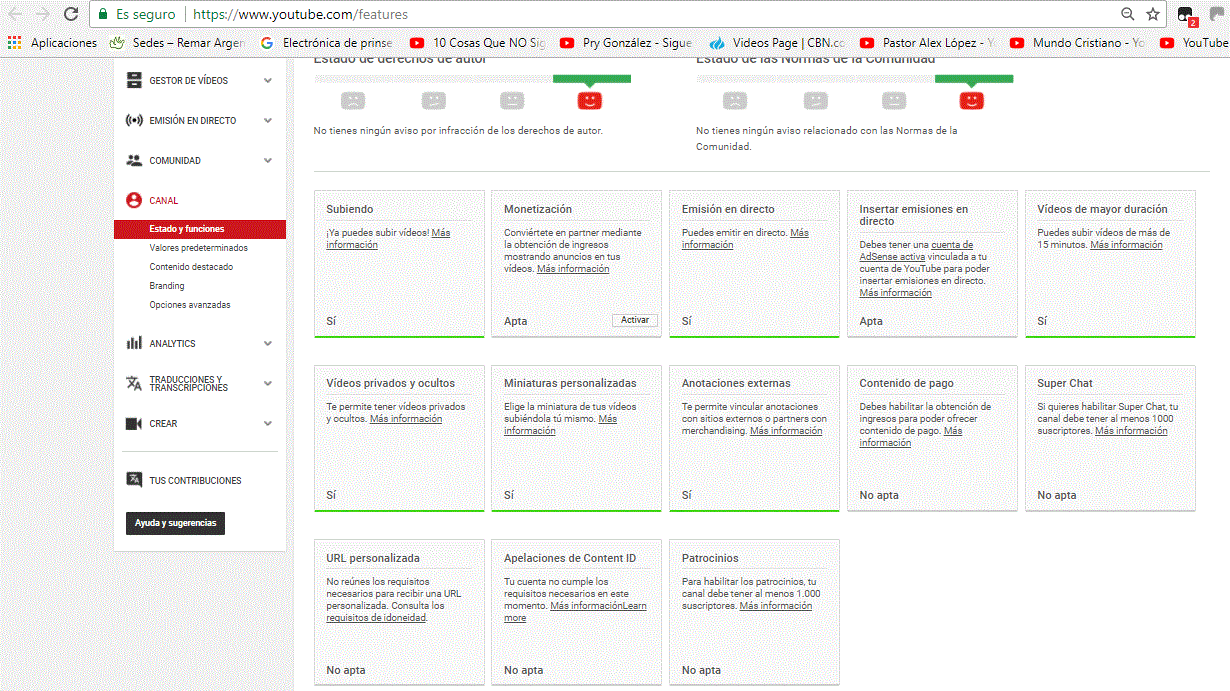The width and height of the screenshot is (1230, 691).
Task: Open the 10 Cosas Que NO bookmark
Action: pos(478,43)
